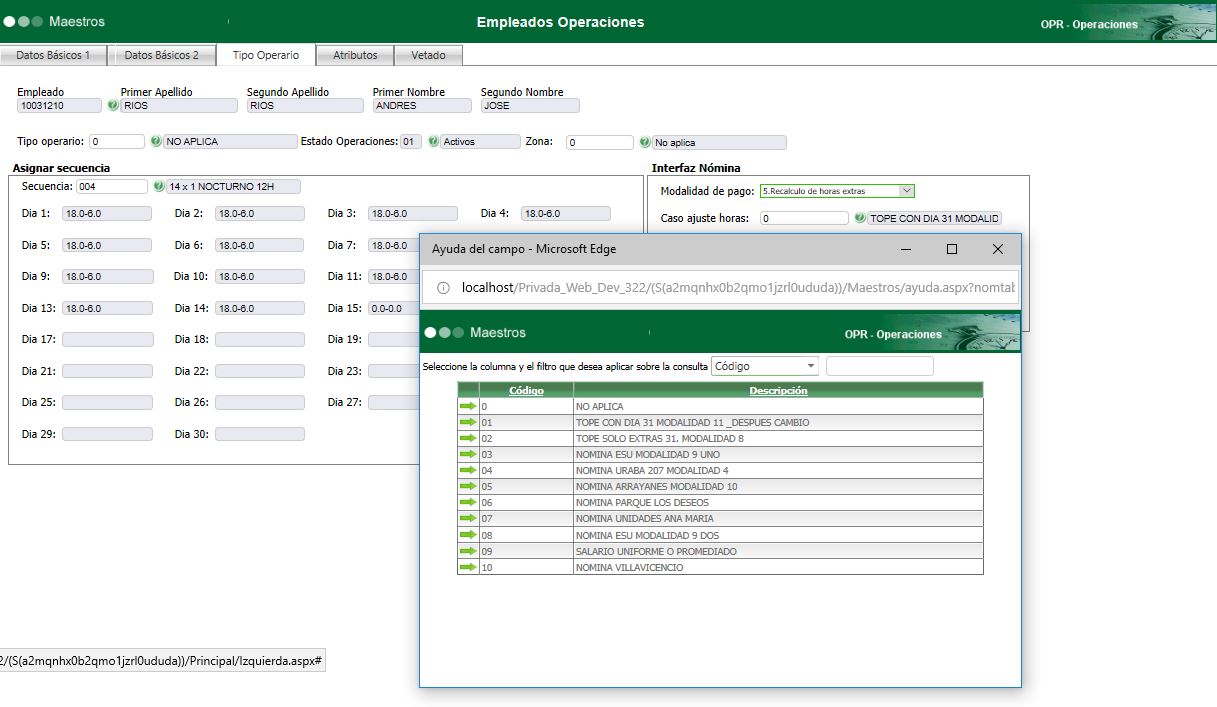The height and width of the screenshot is (707, 1217).
Task: Switch to Datos Básicos 1 tab
Action: click(x=53, y=55)
